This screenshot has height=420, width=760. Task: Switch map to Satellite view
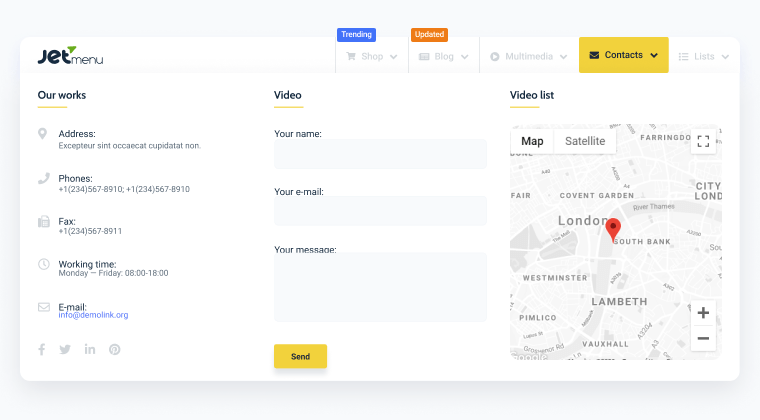pos(585,141)
